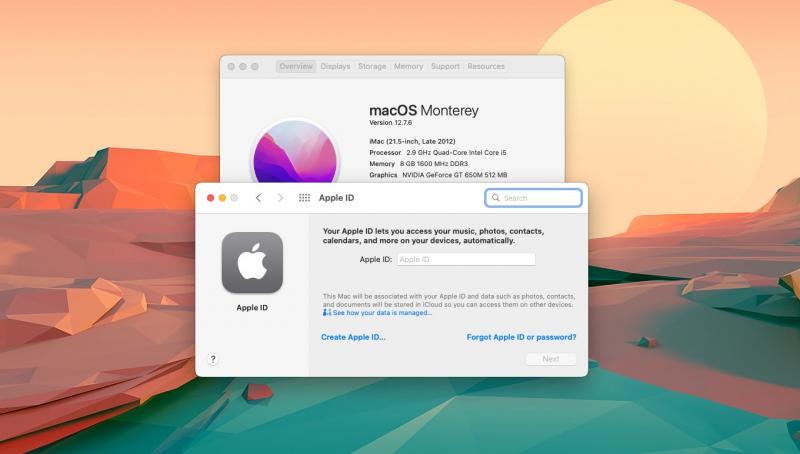The image size is (800, 454).
Task: Click the Create Apple ID link
Action: (x=353, y=337)
